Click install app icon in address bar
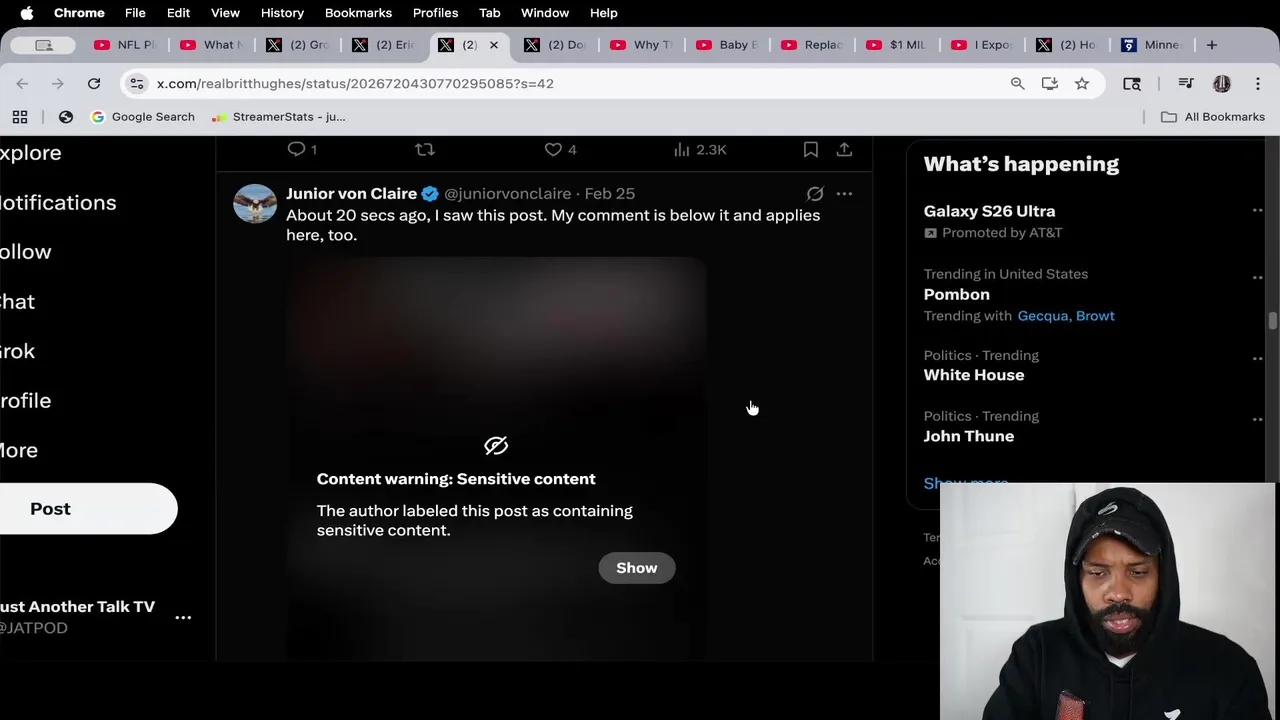Screen dimensions: 1280x720 coord(1050,84)
